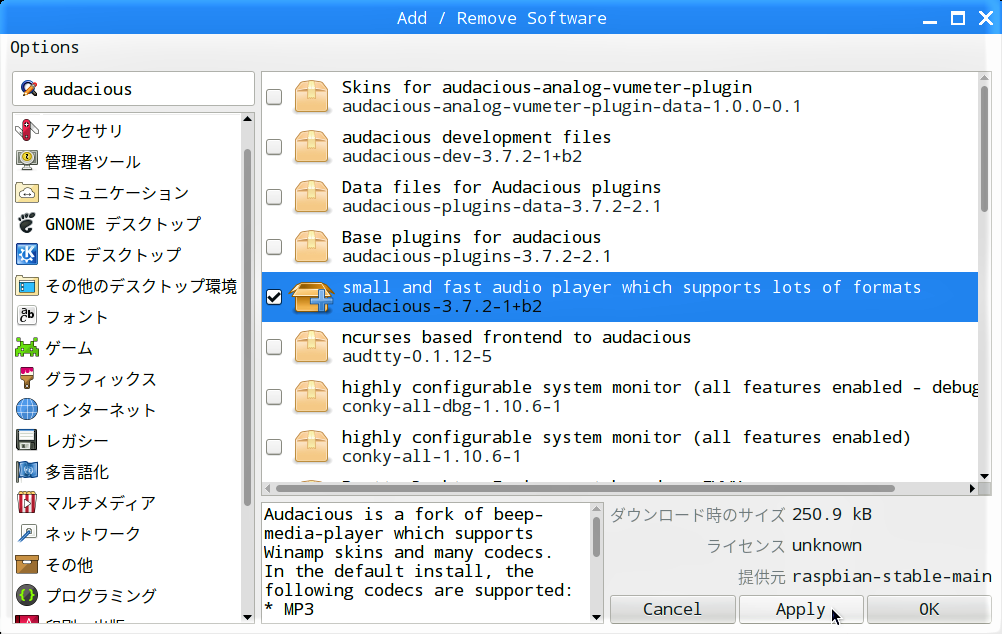
Task: Click the package icon for audtty
Action: (x=311, y=346)
